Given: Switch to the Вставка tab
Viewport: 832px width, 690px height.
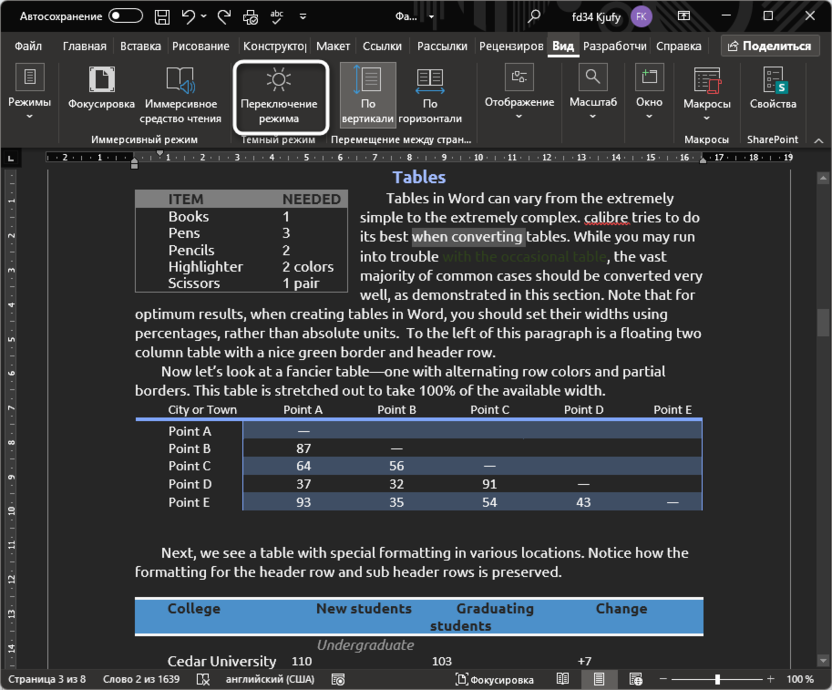Looking at the screenshot, I should [x=141, y=46].
